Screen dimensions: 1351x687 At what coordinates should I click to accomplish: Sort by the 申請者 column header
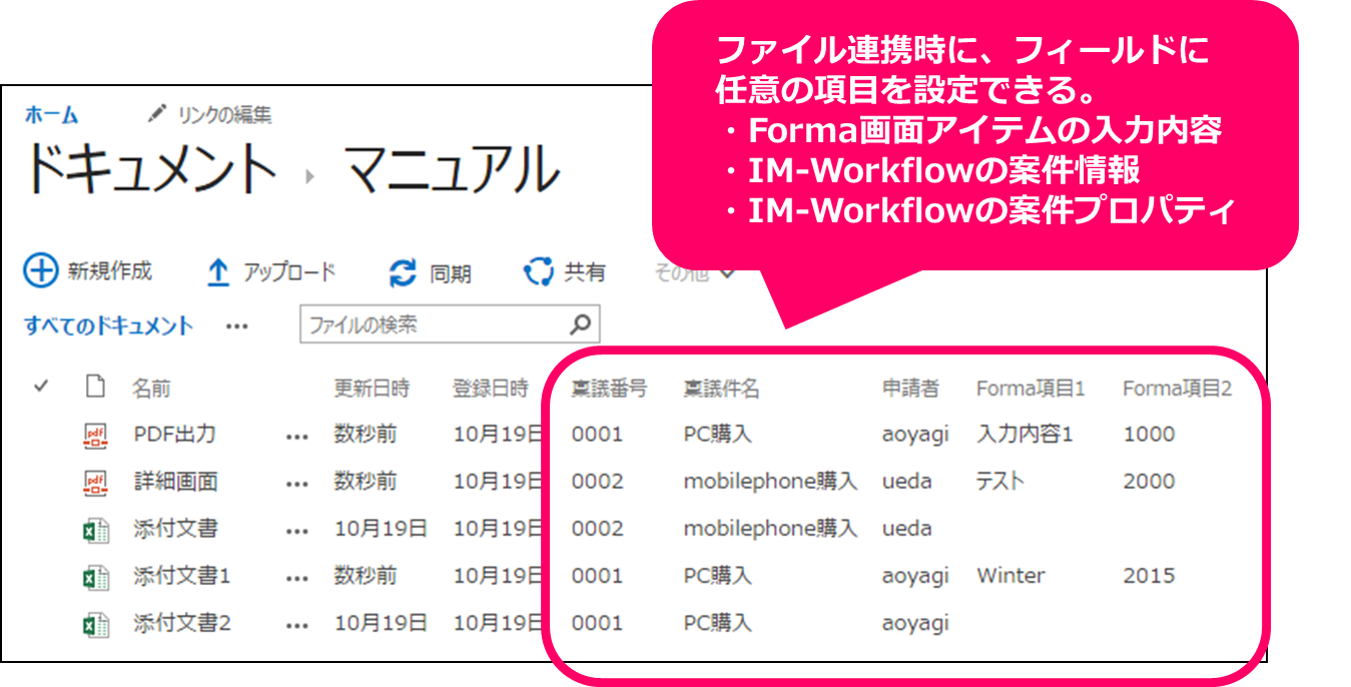click(x=910, y=389)
